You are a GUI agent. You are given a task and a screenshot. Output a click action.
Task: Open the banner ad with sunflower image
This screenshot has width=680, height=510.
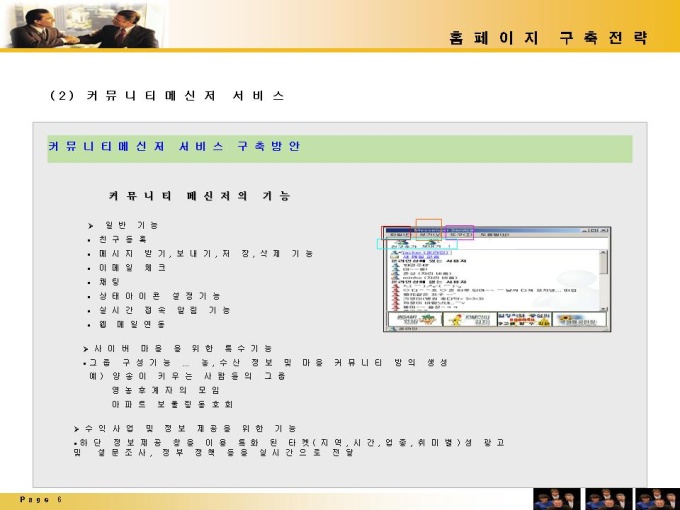(x=579, y=319)
